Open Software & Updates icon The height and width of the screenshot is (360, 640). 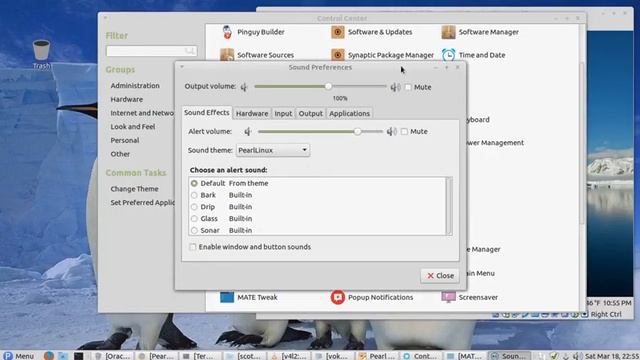coord(338,32)
